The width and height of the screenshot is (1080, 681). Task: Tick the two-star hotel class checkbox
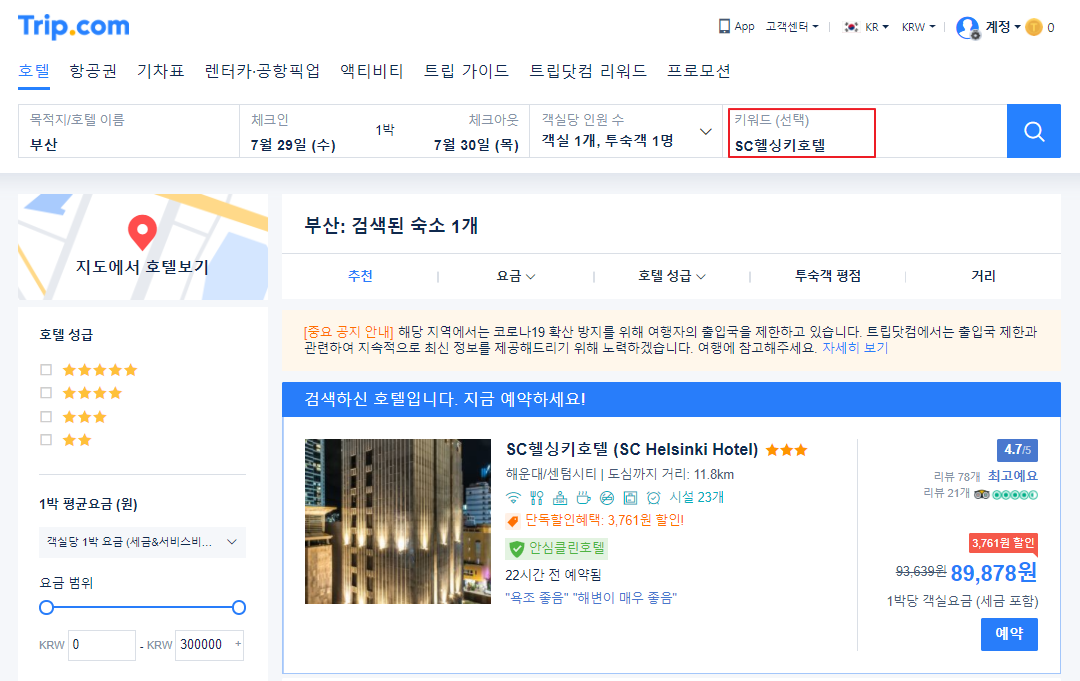[x=46, y=439]
